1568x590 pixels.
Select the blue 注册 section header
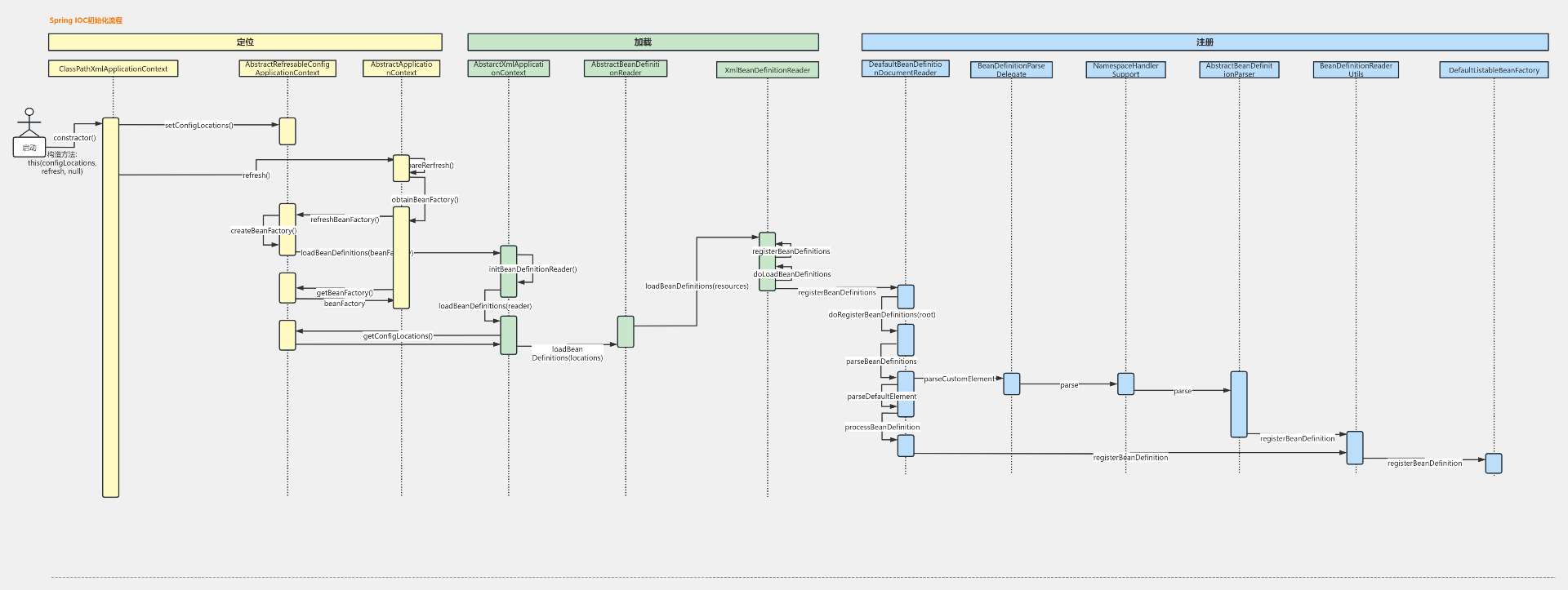click(x=1205, y=42)
